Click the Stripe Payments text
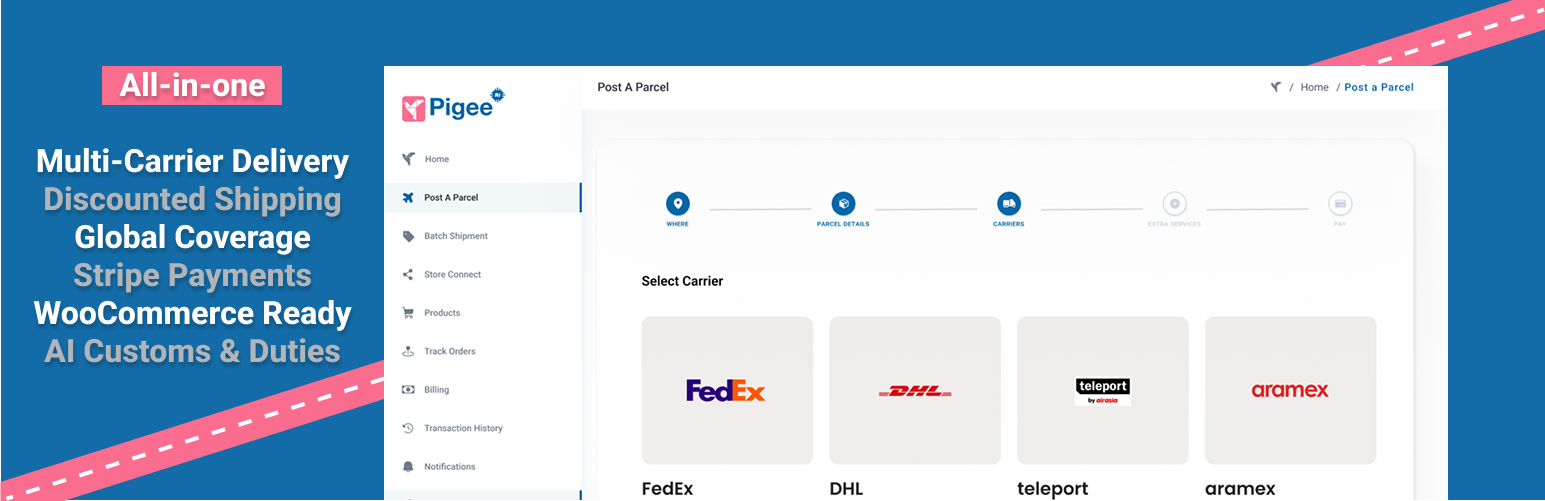The image size is (1545, 501). [192, 275]
